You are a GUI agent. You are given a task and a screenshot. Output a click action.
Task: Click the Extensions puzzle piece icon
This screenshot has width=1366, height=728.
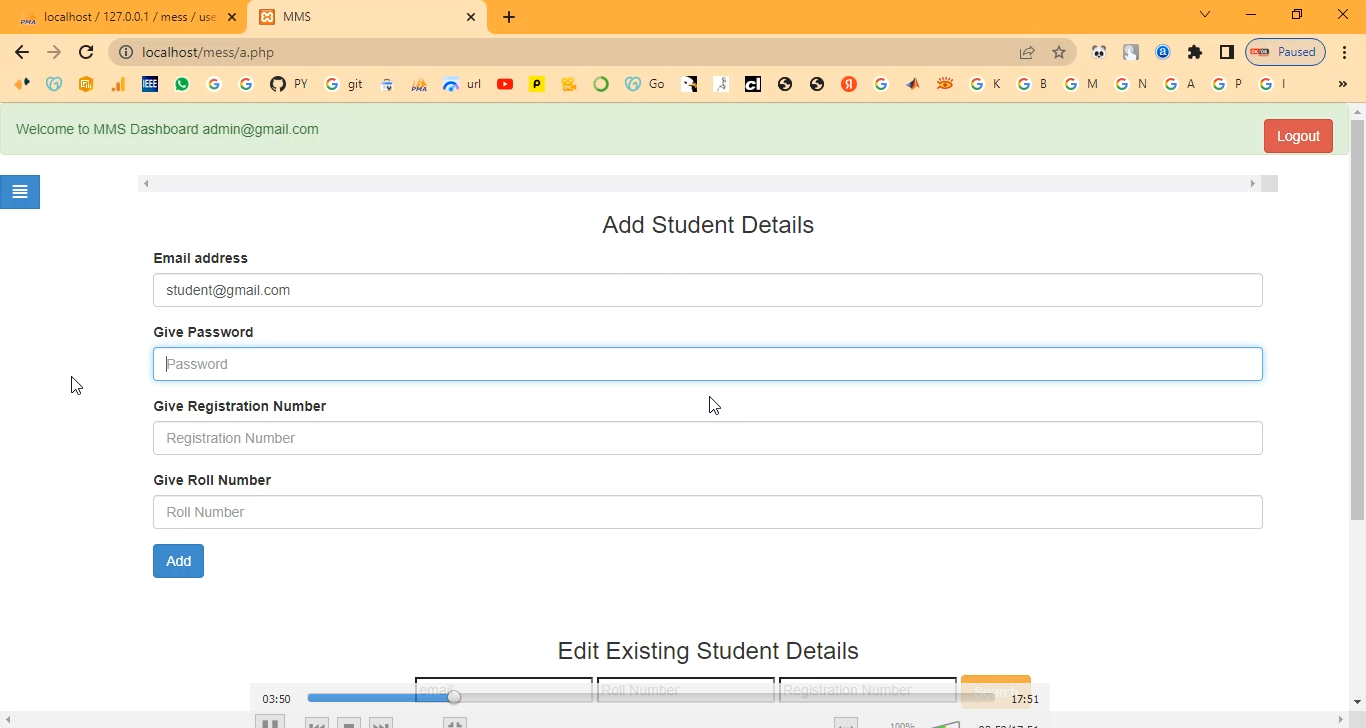1194,52
